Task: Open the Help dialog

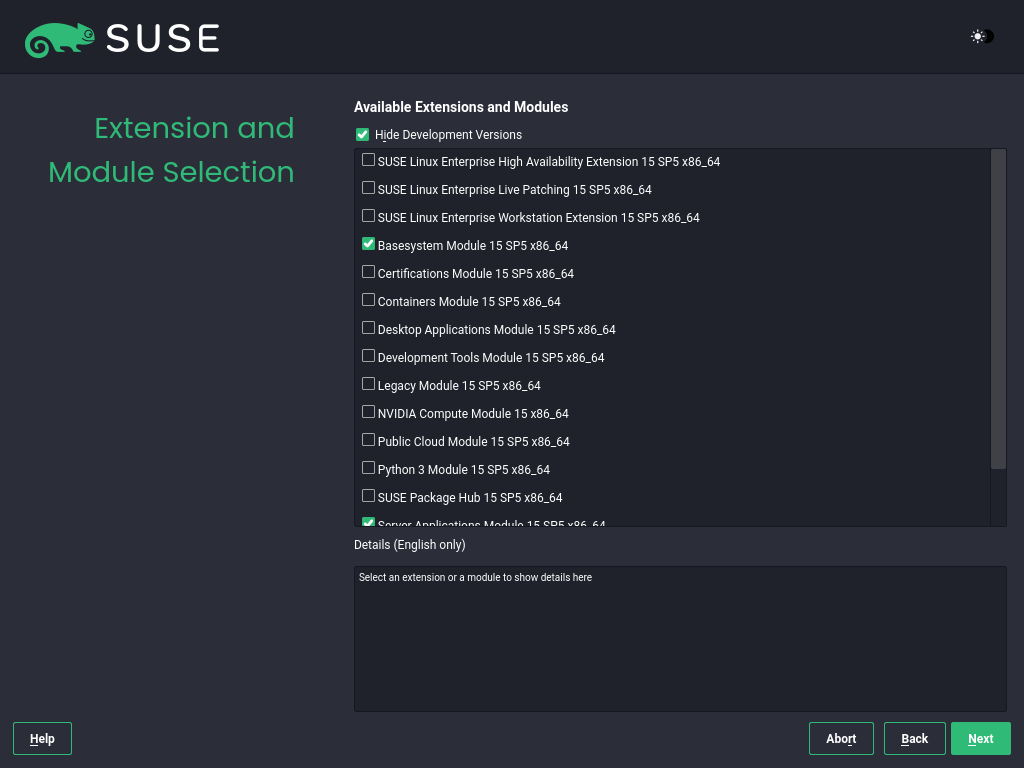Action: [x=41, y=738]
